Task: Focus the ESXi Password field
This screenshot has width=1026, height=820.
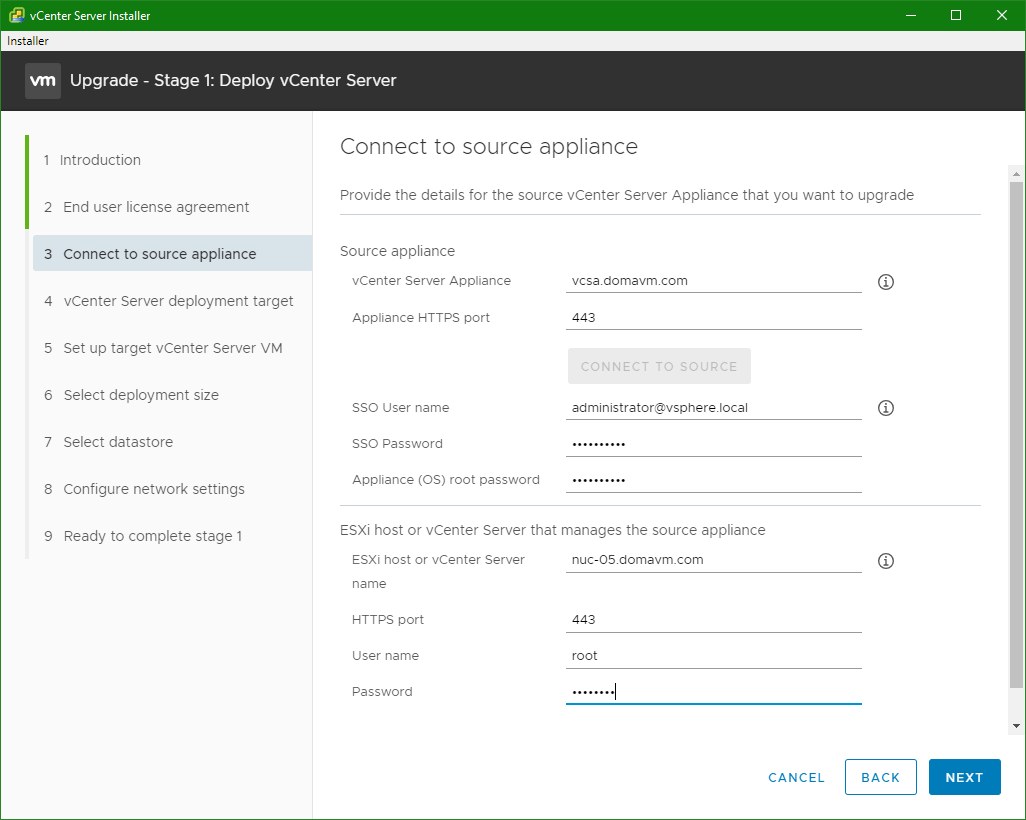Action: [714, 692]
